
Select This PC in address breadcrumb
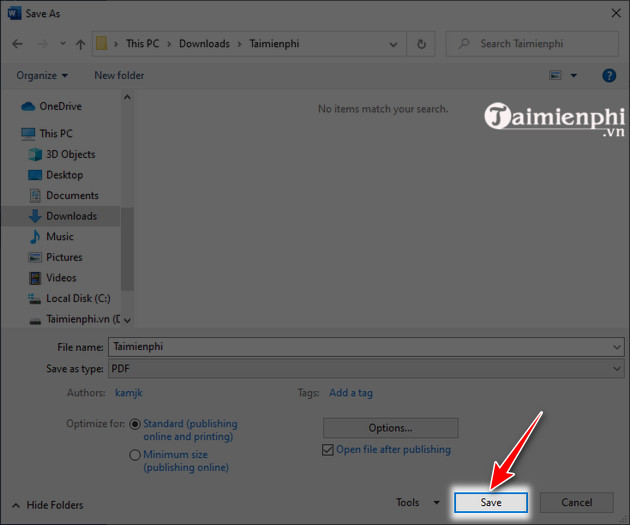tap(143, 43)
